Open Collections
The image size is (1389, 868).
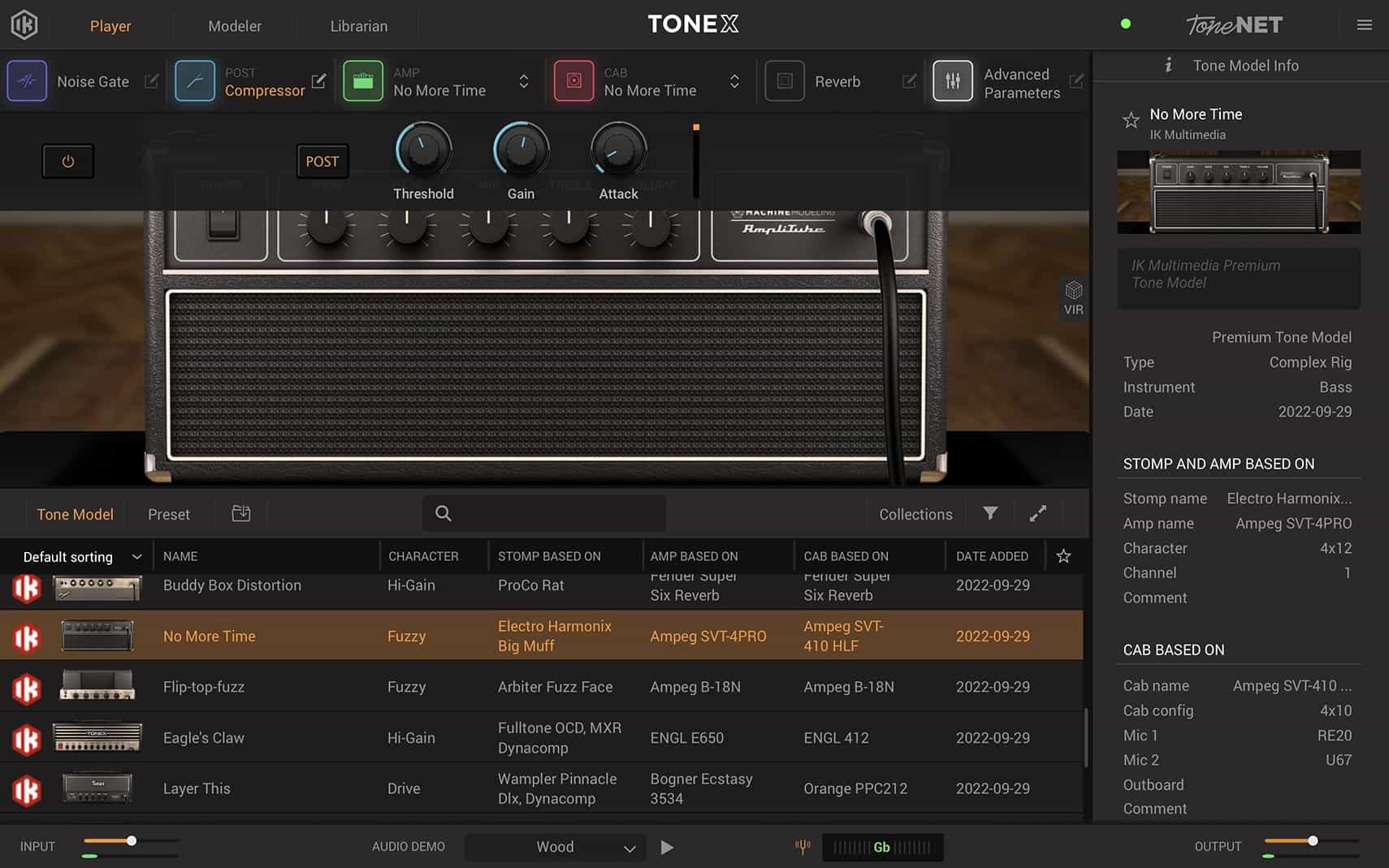(x=915, y=514)
